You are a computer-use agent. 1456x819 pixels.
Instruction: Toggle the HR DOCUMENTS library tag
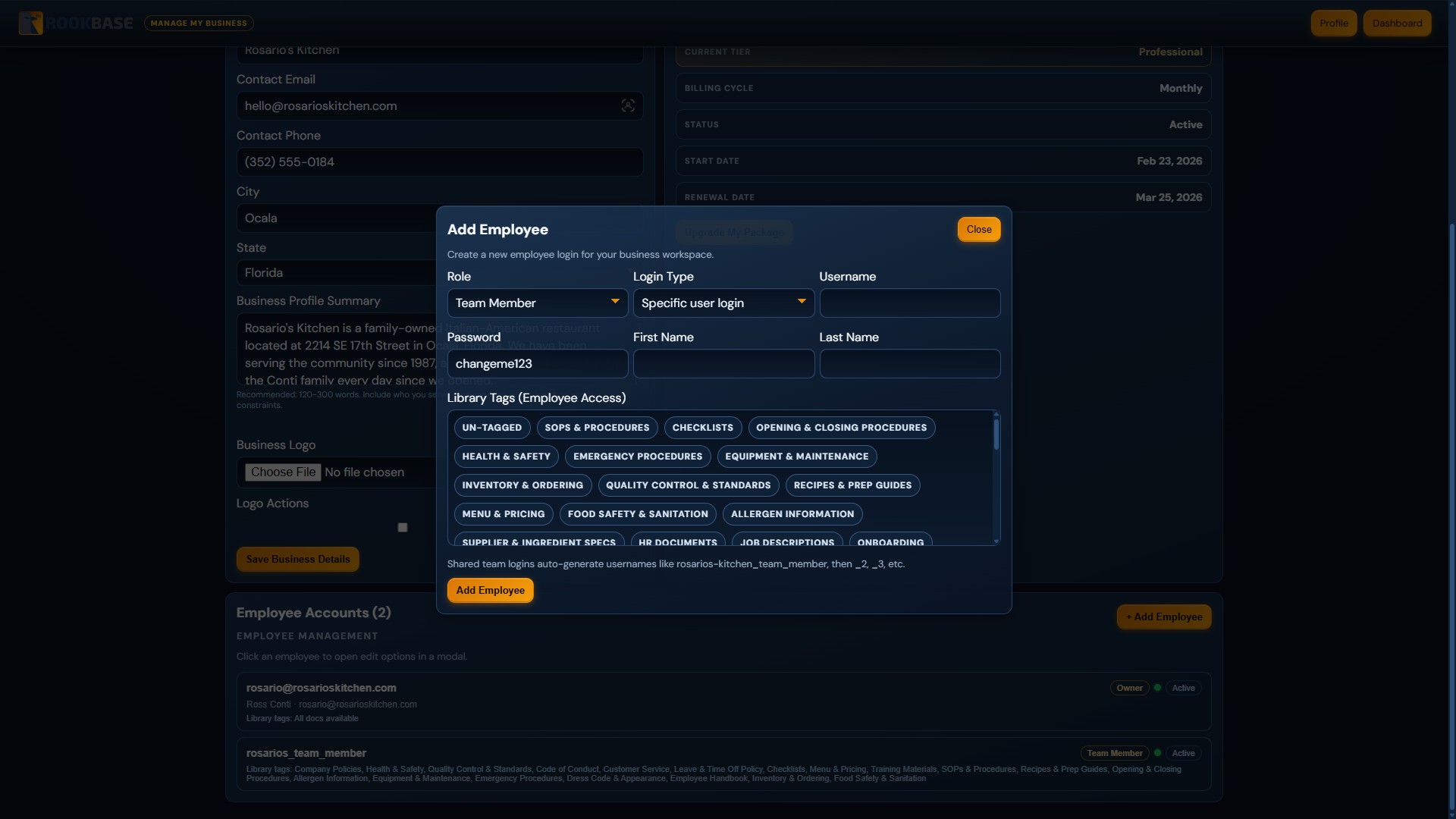(x=676, y=541)
